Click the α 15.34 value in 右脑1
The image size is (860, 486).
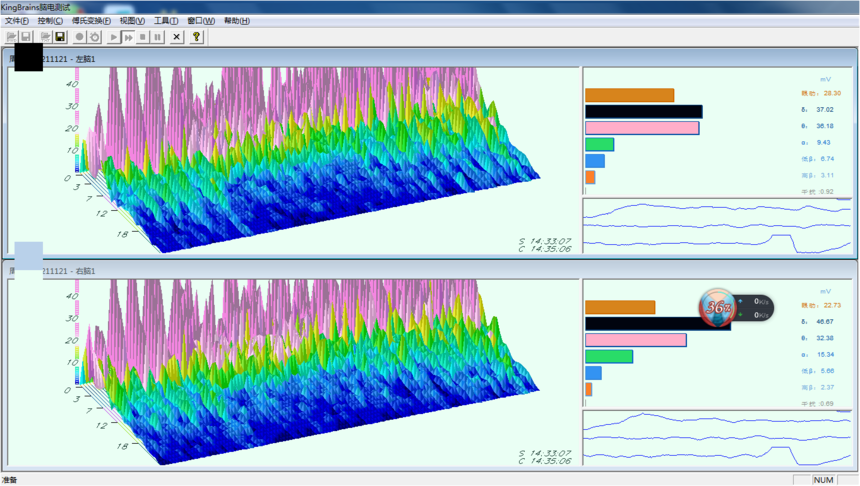pos(818,355)
